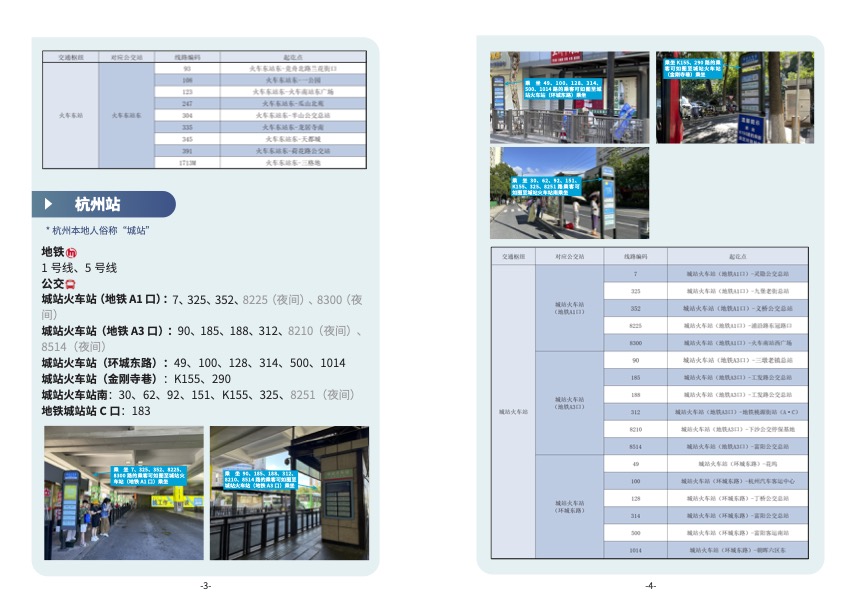Click the white triangle in 杭州站 header
Screen dimensions: 856x612
pyautogui.click(x=50, y=204)
